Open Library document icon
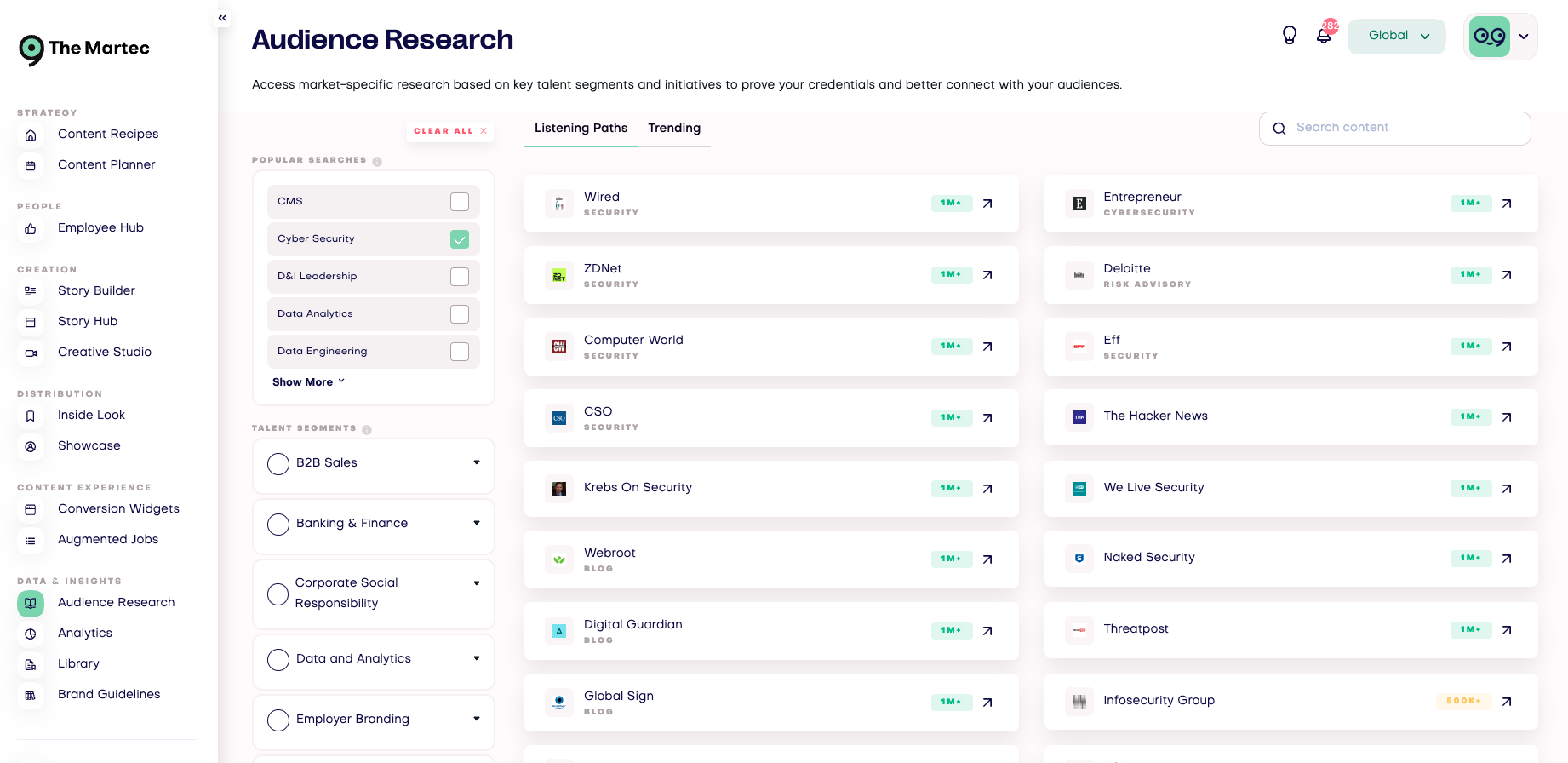Screen dimensions: 1568x763 click(31, 664)
